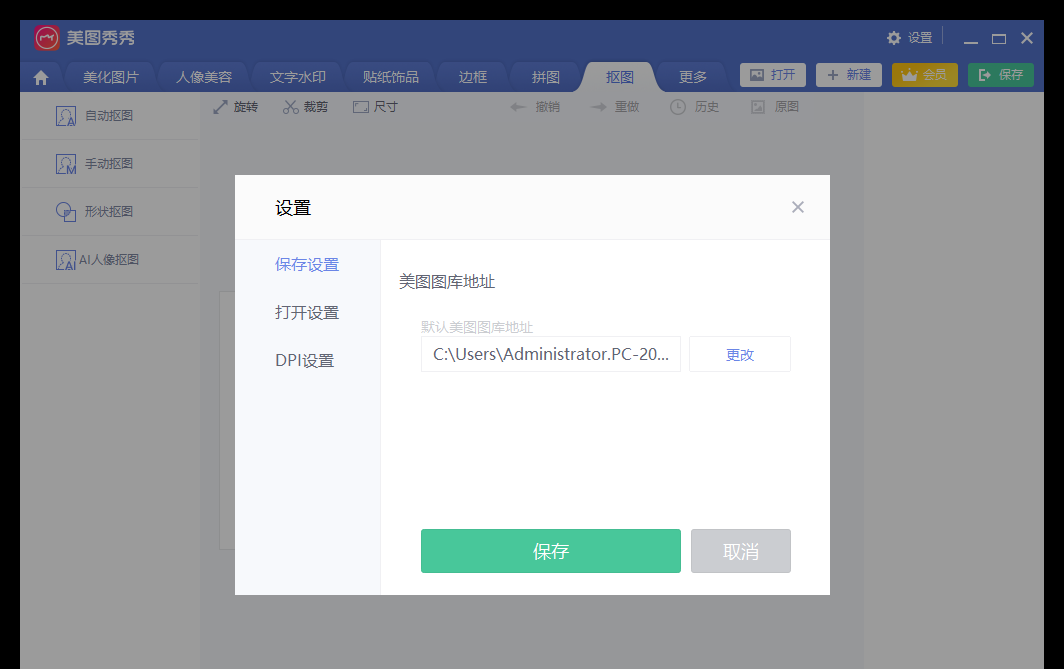Click the 裁剪 crop tool
The height and width of the screenshot is (669, 1064).
click(305, 107)
